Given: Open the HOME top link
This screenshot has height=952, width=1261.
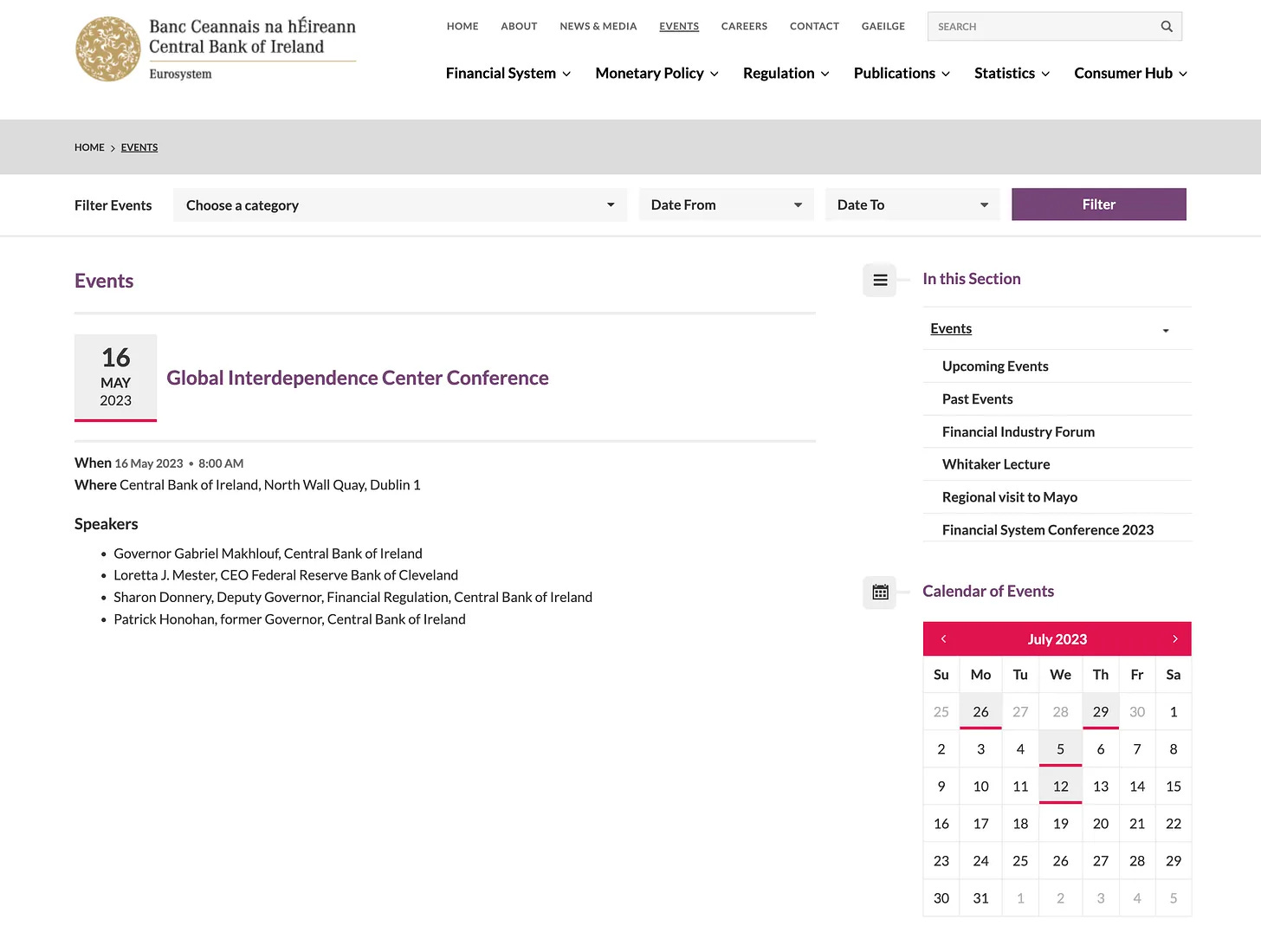Looking at the screenshot, I should pos(462,27).
